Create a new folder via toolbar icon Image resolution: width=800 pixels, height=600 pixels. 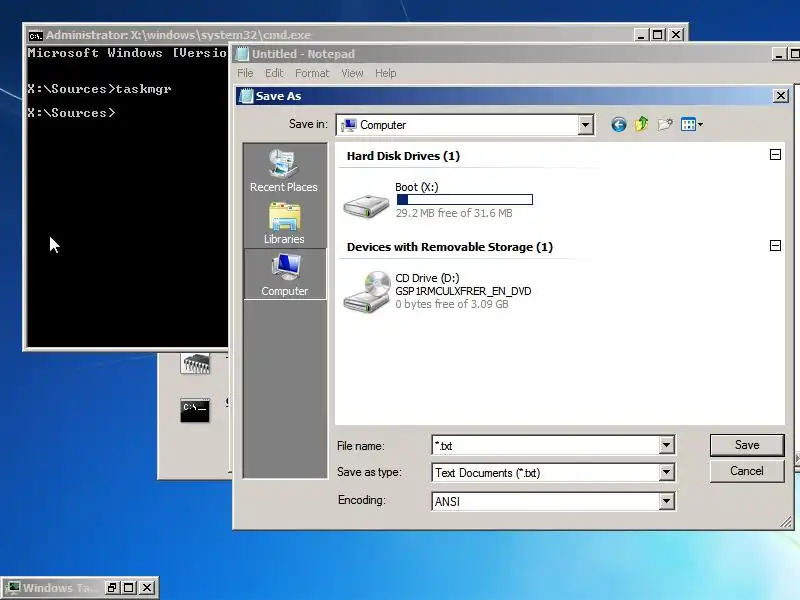pyautogui.click(x=665, y=124)
